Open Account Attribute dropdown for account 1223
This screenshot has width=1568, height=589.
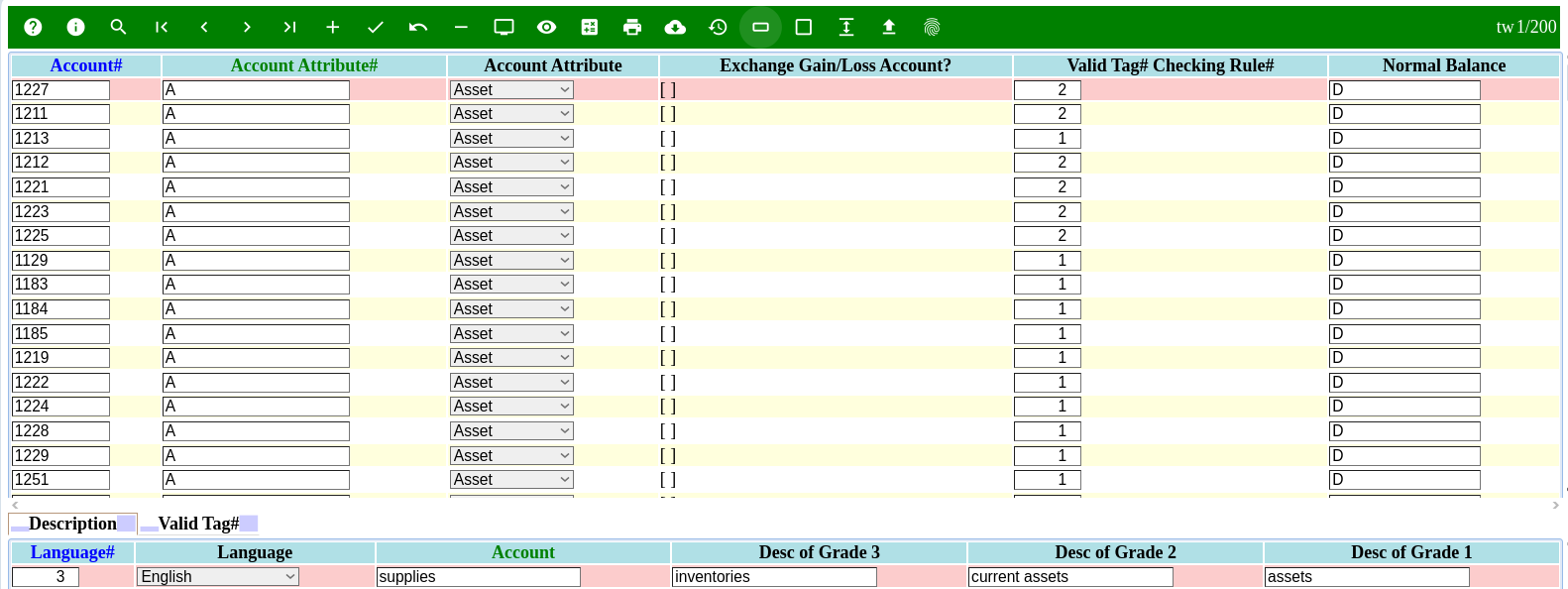(x=511, y=212)
